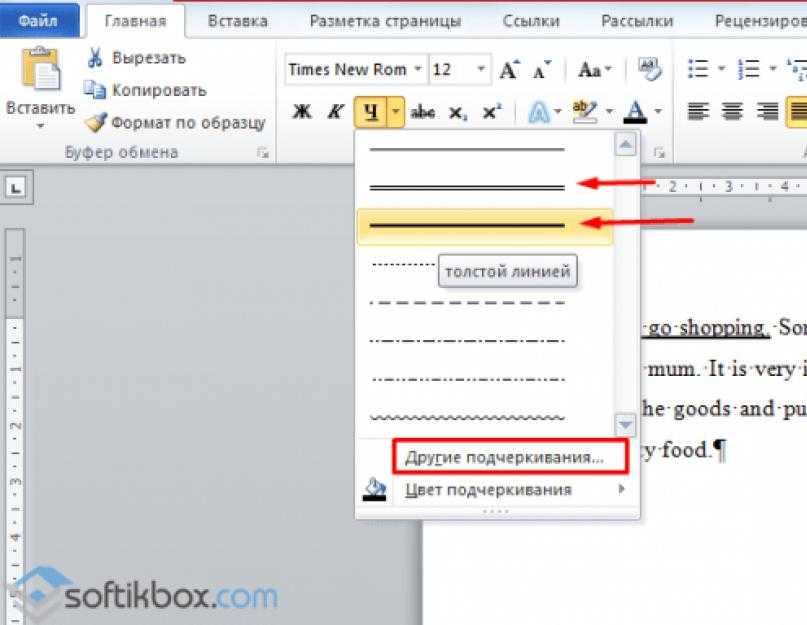This screenshot has width=807, height=625.
Task: Click the Text Effects glowing A icon
Action: click(538, 112)
